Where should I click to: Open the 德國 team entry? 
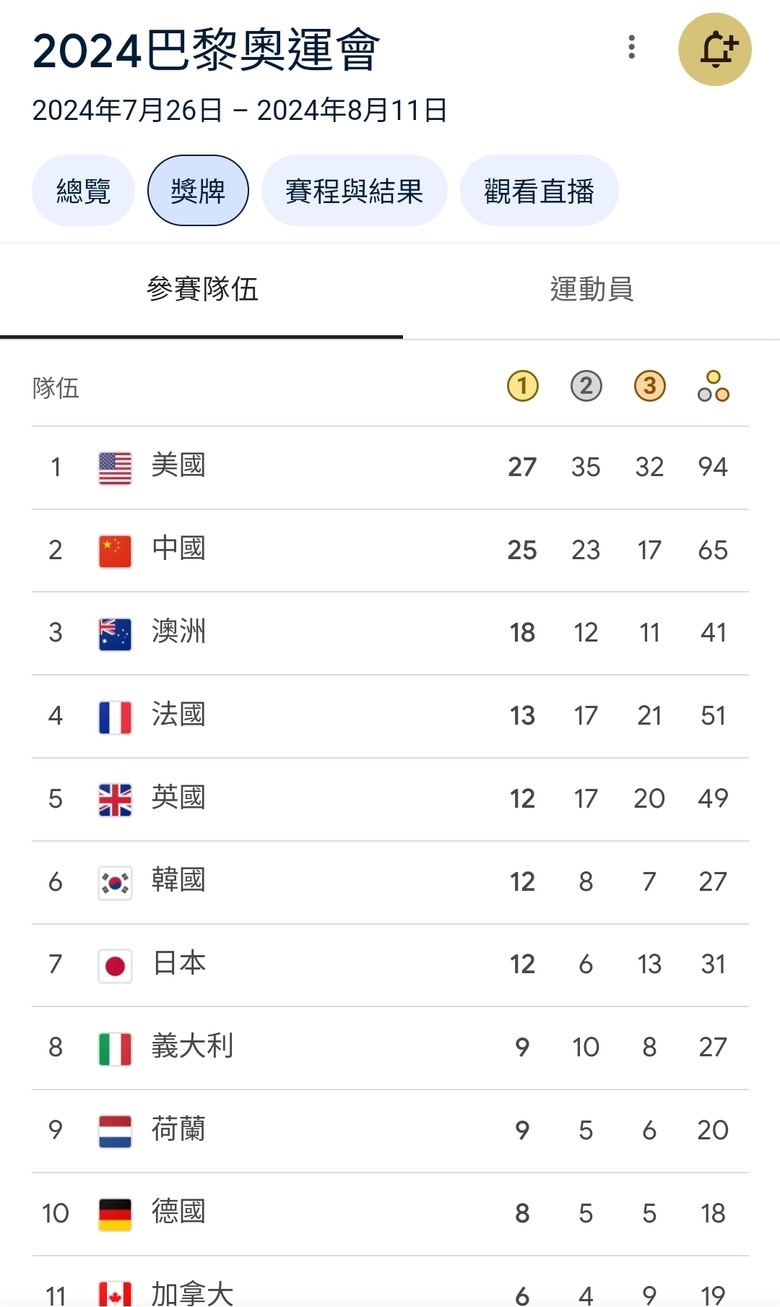390,1214
